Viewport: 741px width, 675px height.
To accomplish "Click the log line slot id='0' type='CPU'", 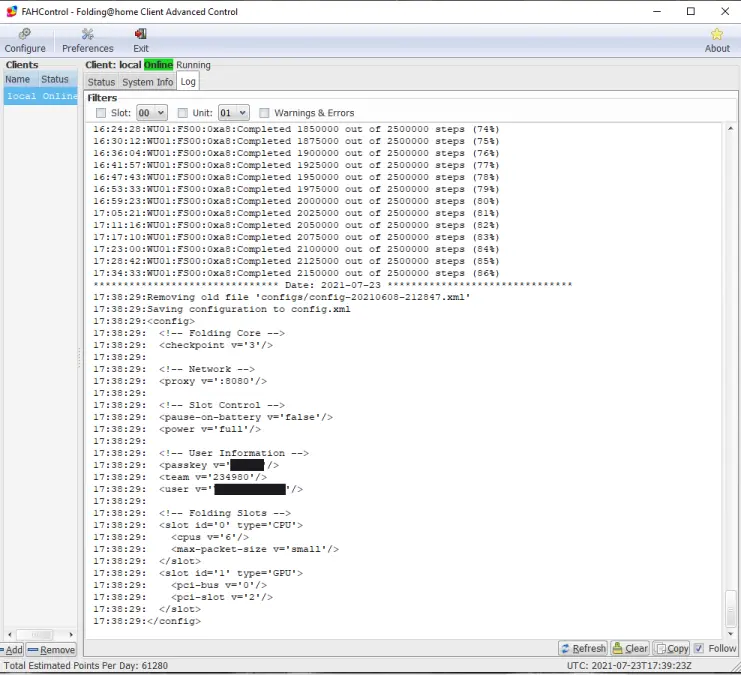I will tap(198, 525).
